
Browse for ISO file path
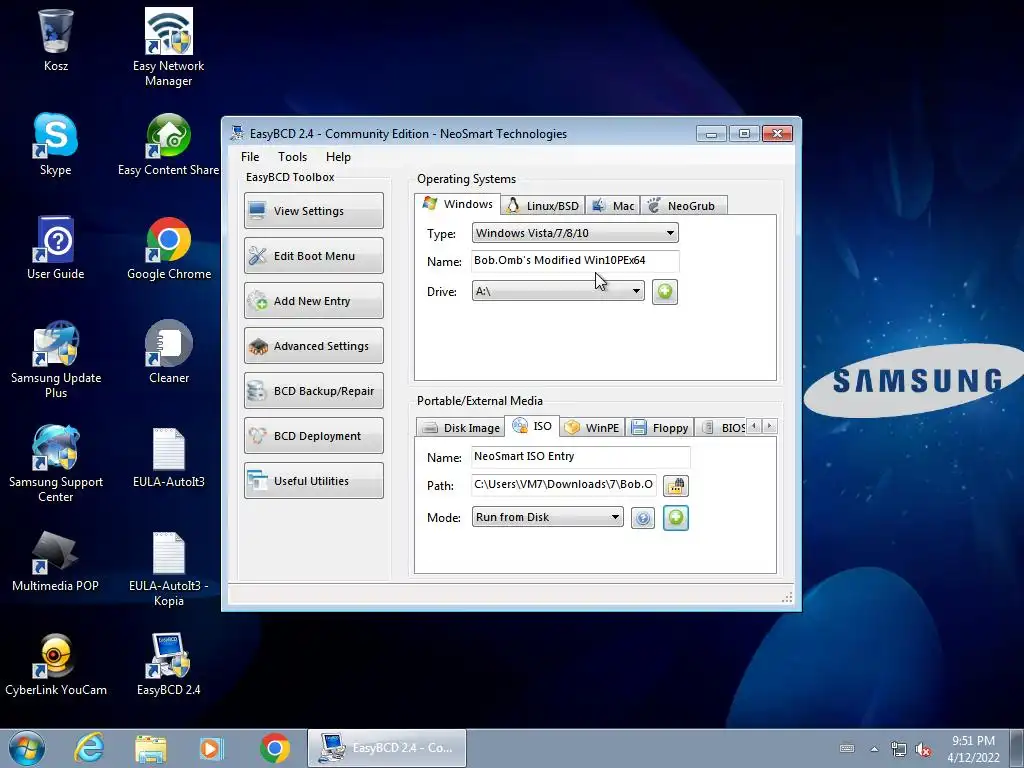(676, 485)
